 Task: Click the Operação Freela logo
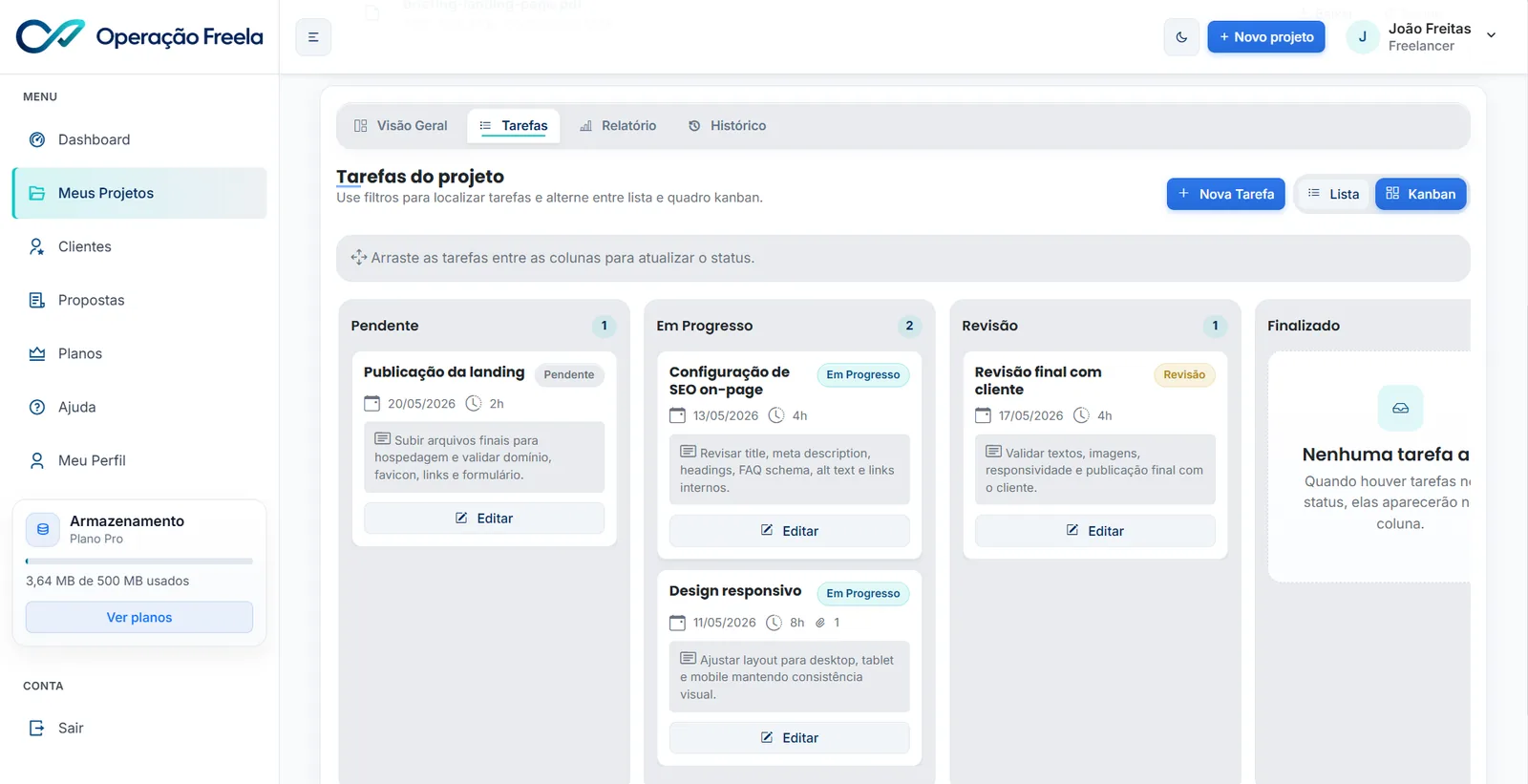(139, 36)
